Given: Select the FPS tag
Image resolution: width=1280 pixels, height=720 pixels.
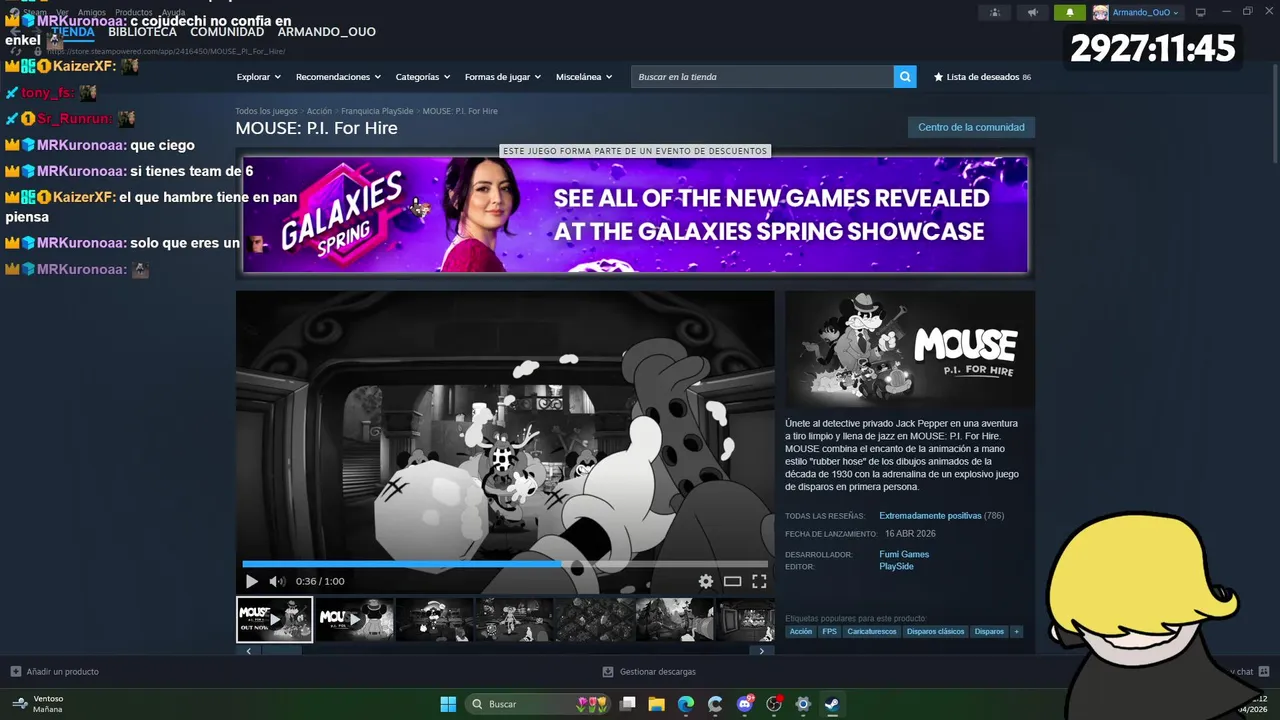Looking at the screenshot, I should [x=829, y=632].
